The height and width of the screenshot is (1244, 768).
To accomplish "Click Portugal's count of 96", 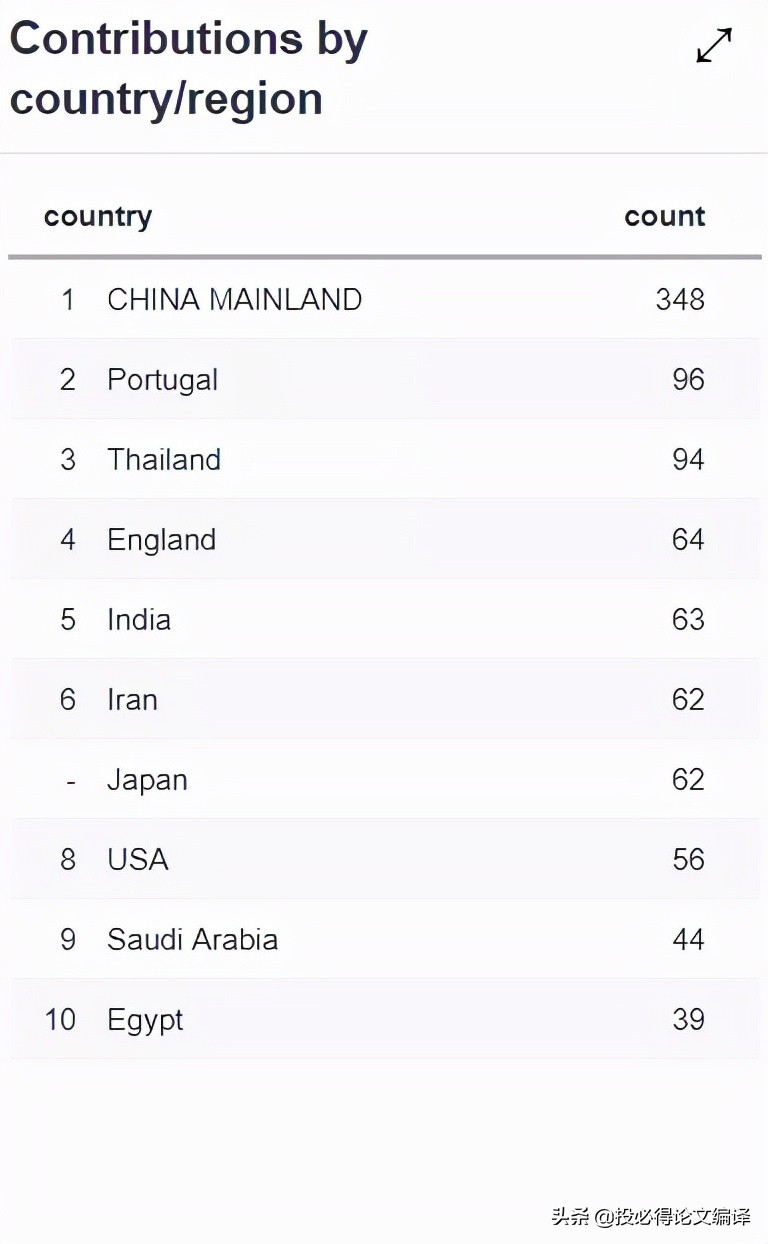I will pyautogui.click(x=688, y=380).
